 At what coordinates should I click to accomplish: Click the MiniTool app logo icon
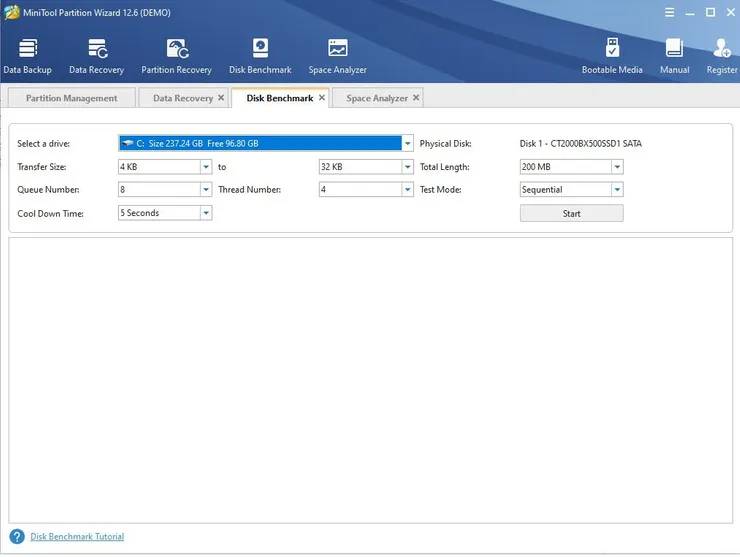tap(11, 12)
